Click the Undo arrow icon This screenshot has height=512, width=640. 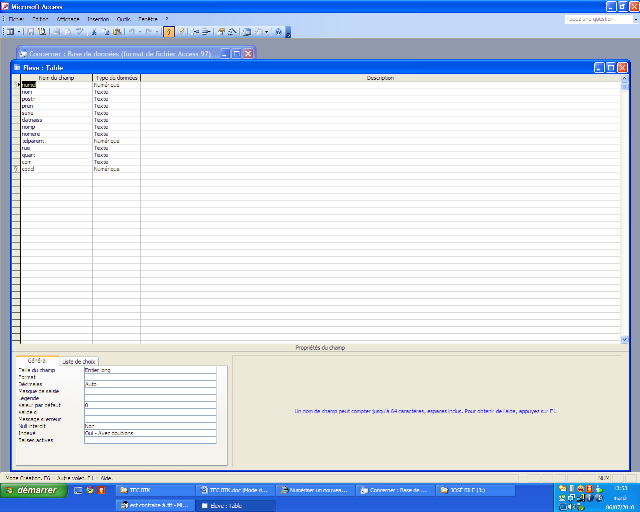(130, 32)
